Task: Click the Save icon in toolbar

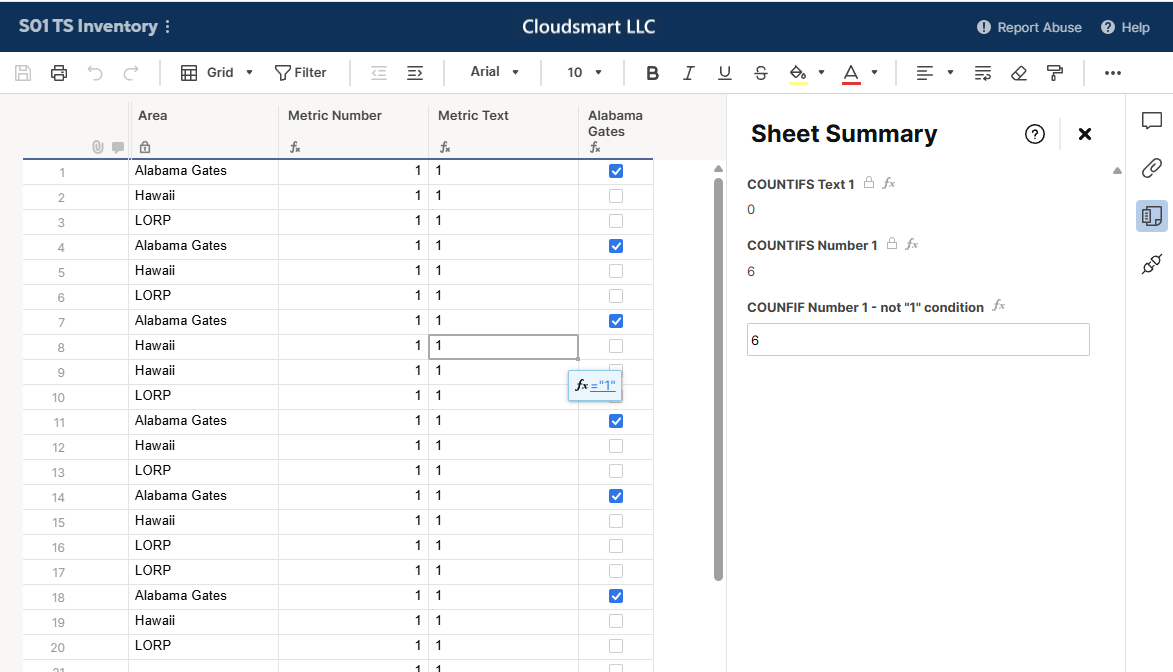Action: 23,73
